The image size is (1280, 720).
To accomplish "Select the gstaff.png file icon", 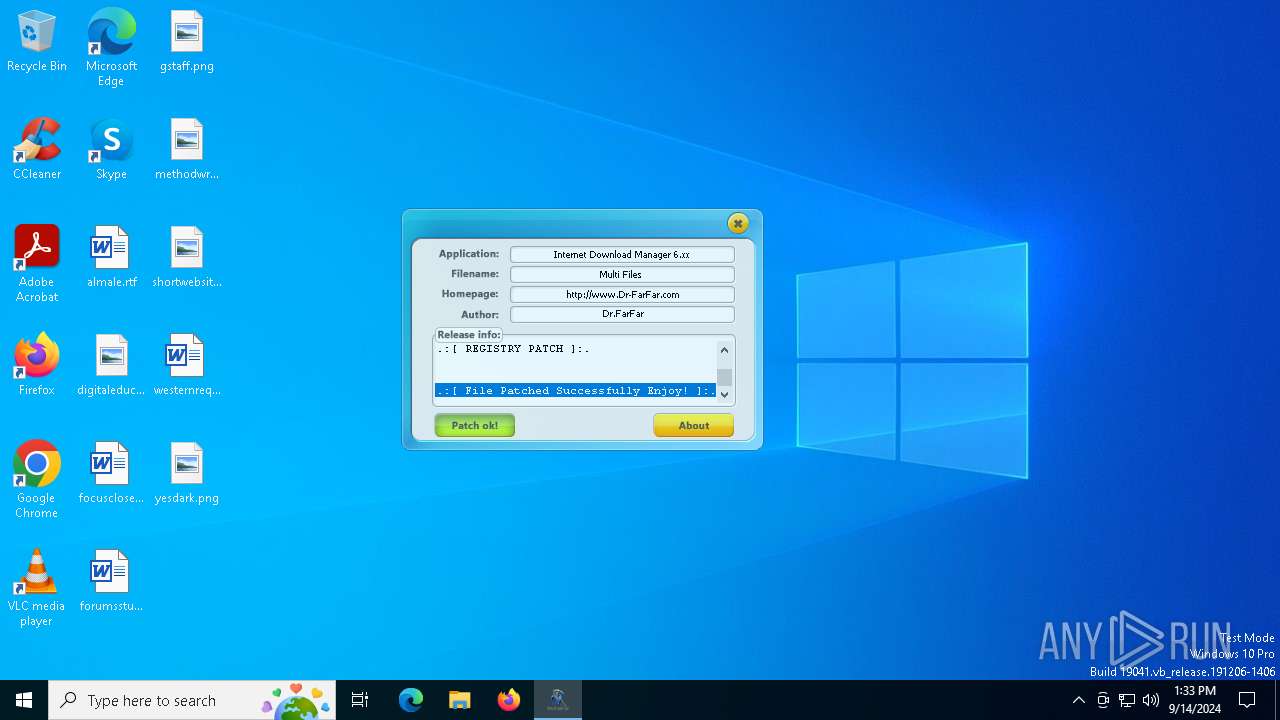I will click(187, 42).
